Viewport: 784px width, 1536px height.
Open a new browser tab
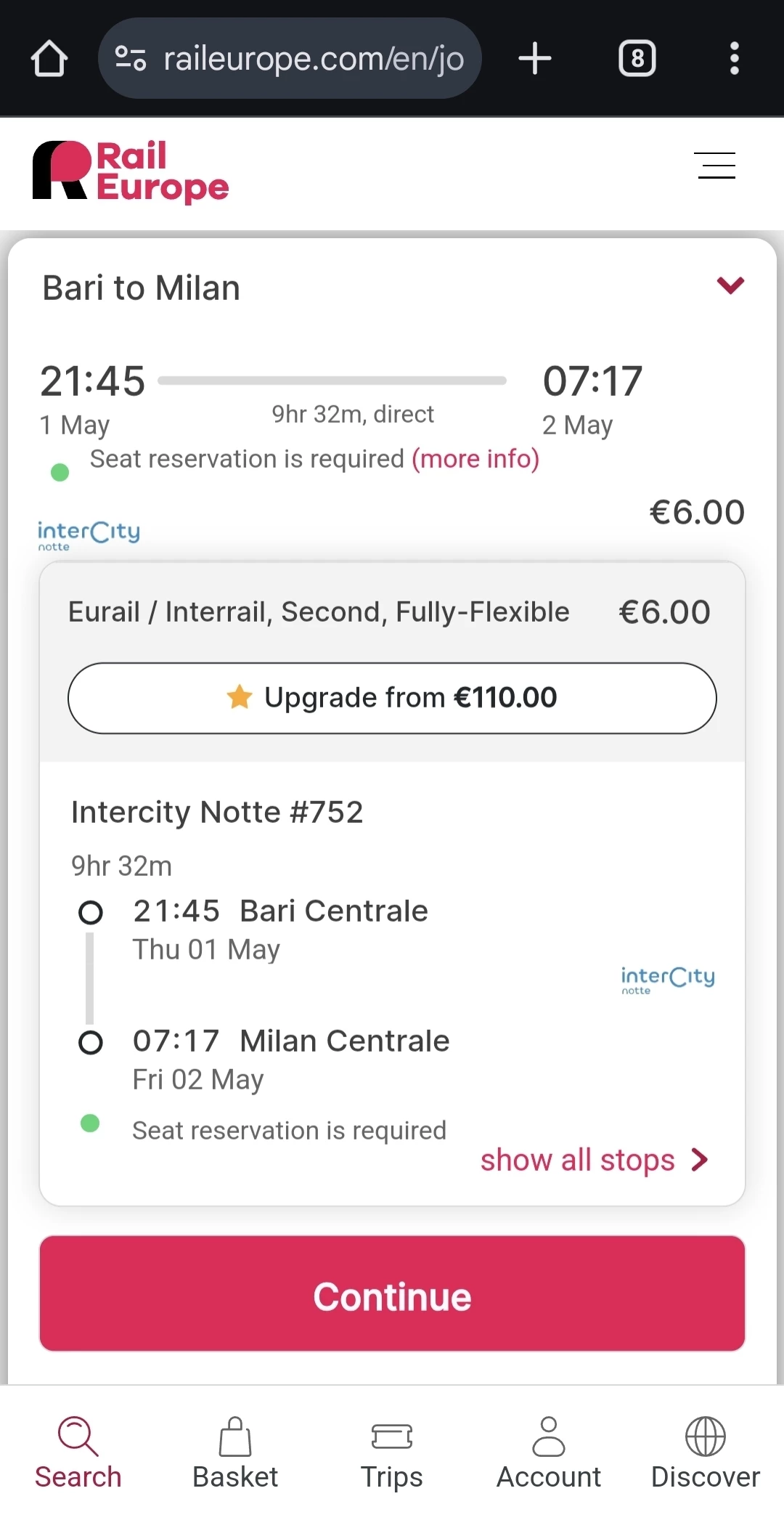(x=535, y=59)
